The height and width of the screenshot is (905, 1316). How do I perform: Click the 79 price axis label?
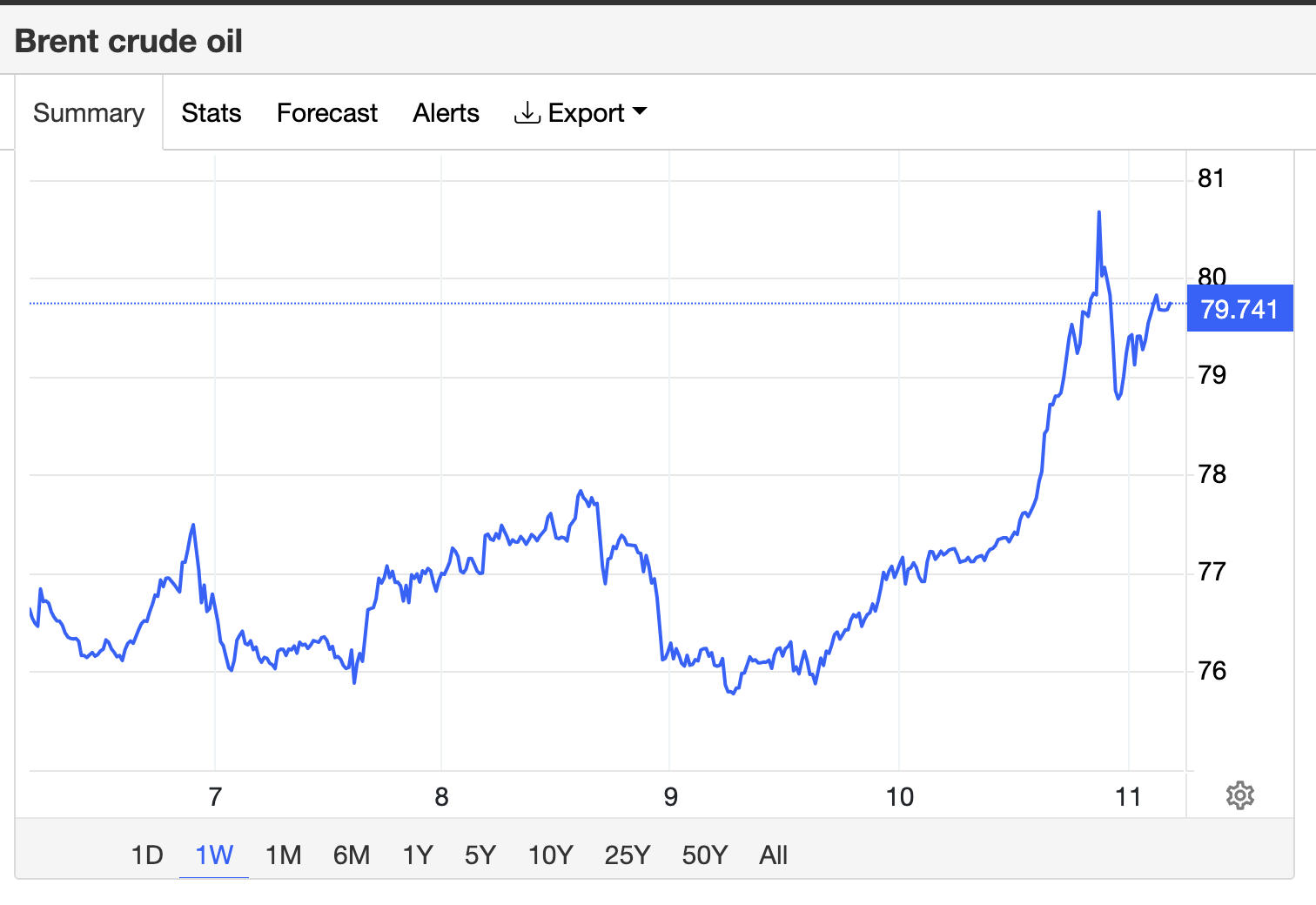(1212, 375)
